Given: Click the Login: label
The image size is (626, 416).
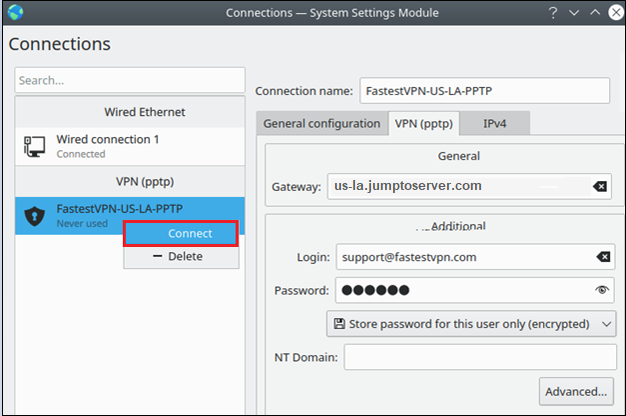Looking at the screenshot, I should point(313,257).
